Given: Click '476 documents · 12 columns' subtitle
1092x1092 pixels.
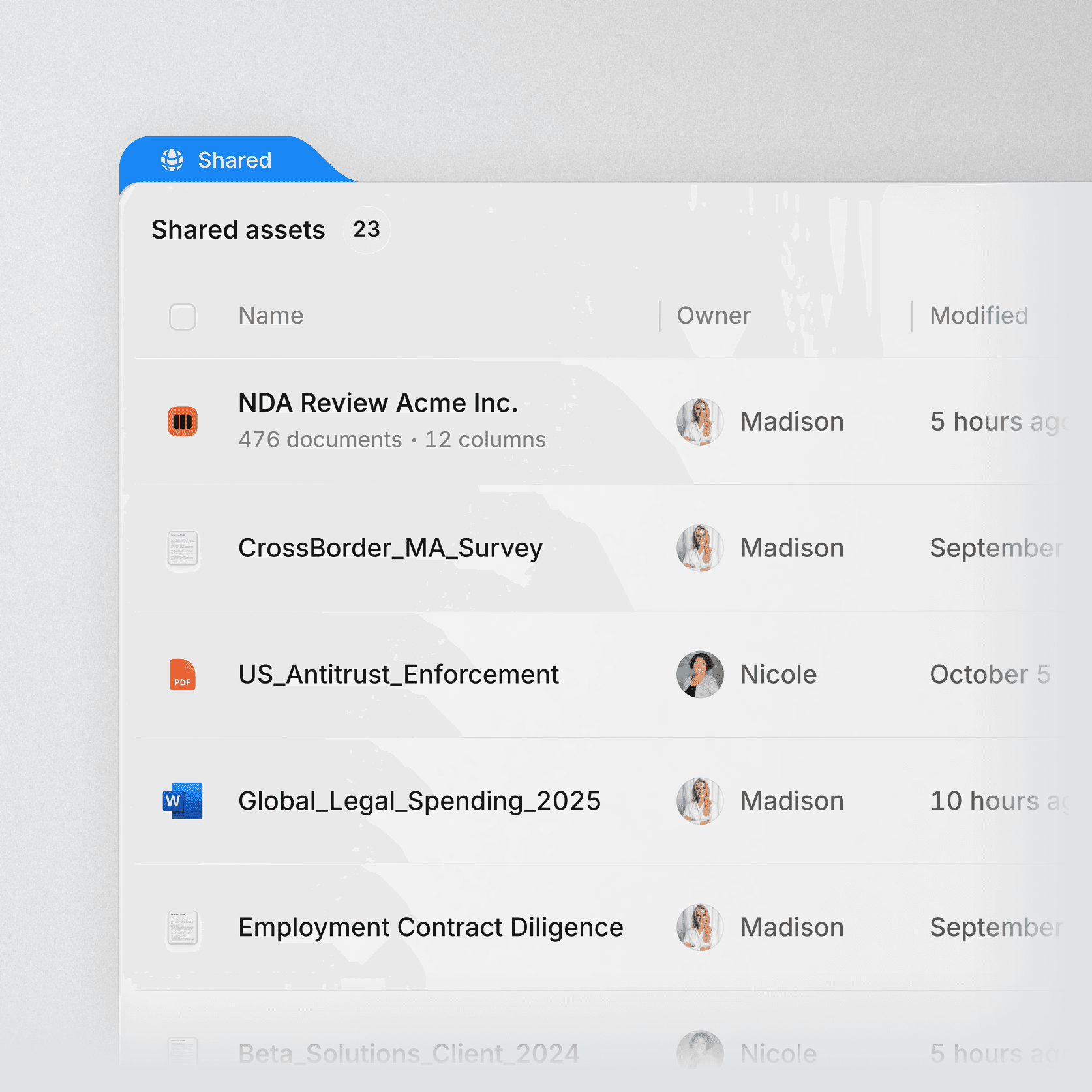Looking at the screenshot, I should coord(392,440).
